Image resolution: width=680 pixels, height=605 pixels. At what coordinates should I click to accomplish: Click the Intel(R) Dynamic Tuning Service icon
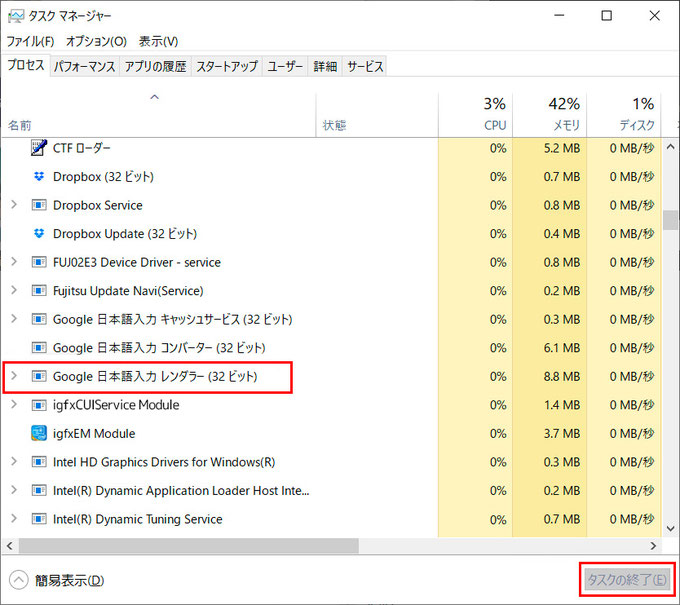[39, 519]
